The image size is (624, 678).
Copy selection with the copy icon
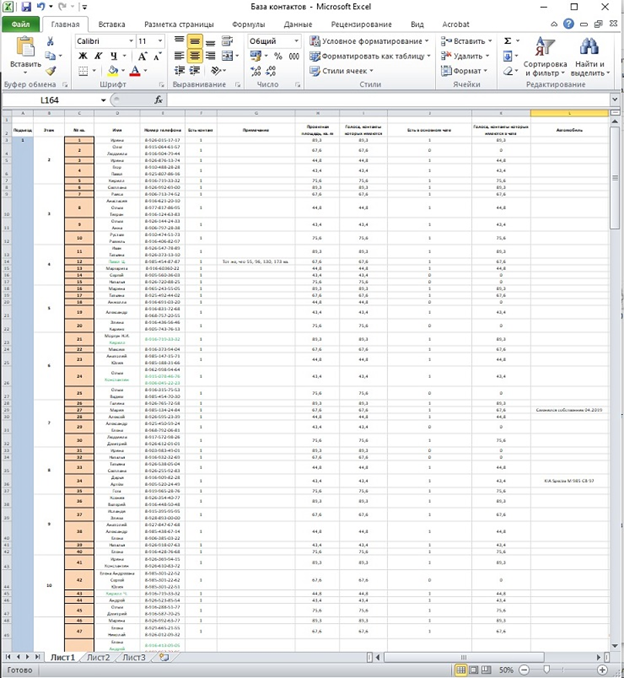tap(51, 55)
